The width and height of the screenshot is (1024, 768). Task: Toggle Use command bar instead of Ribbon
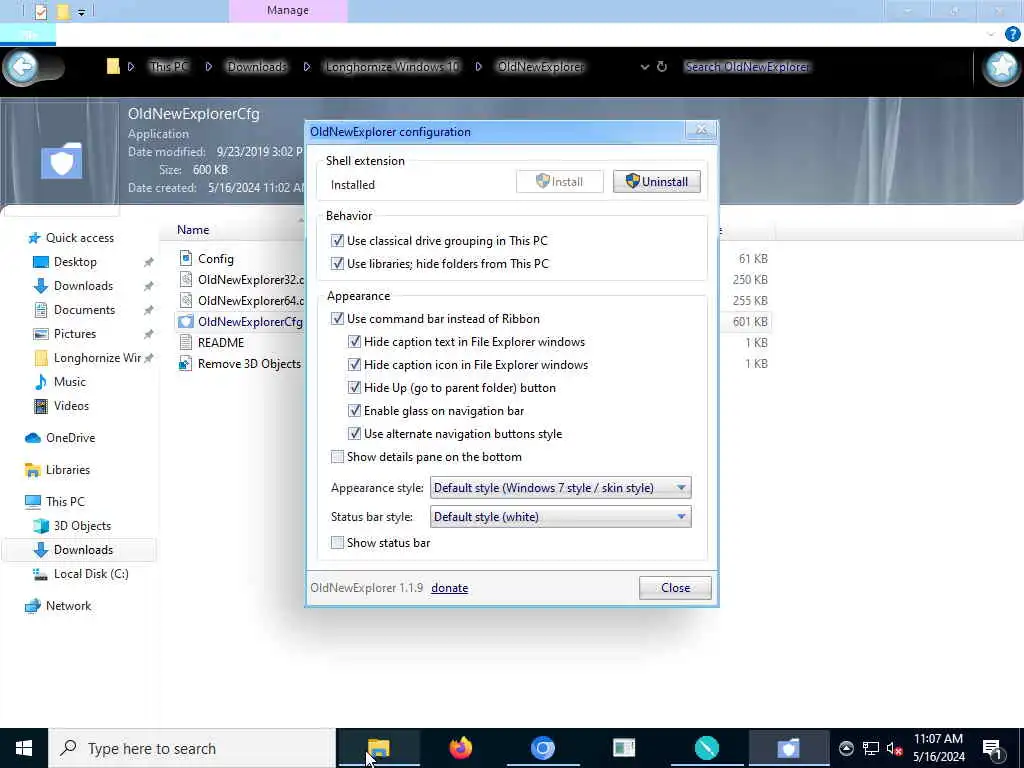pyautogui.click(x=337, y=319)
